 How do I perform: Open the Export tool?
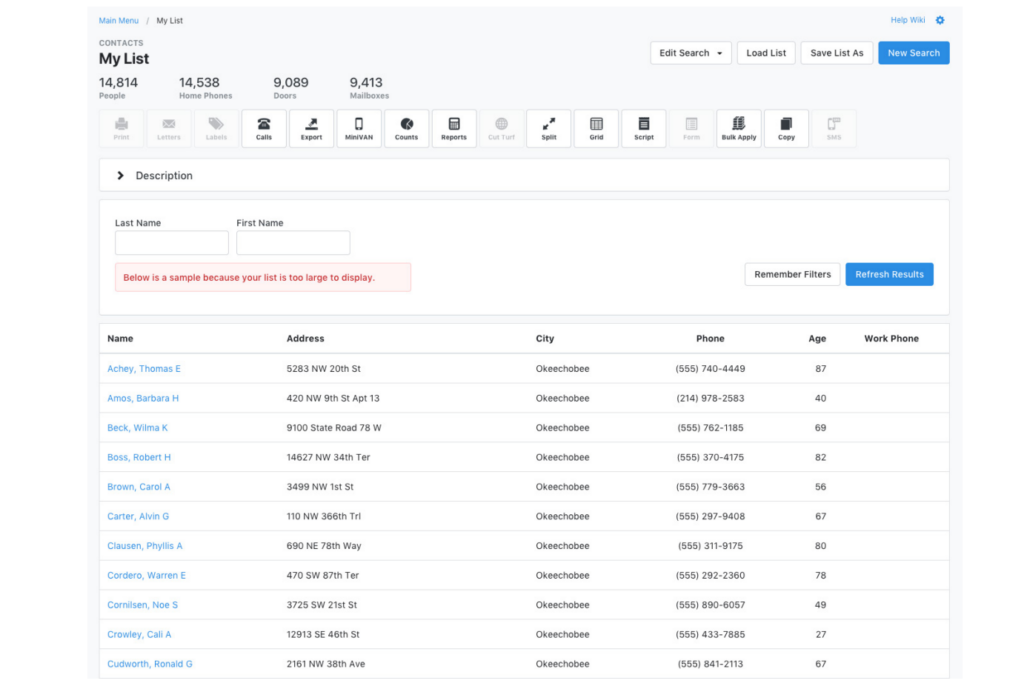click(311, 128)
